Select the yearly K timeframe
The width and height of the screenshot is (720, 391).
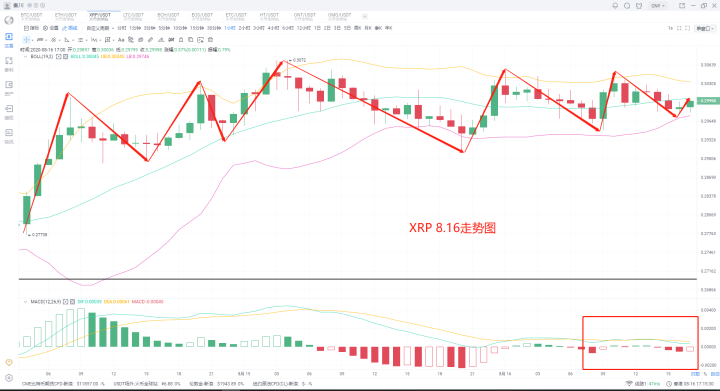(x=388, y=28)
